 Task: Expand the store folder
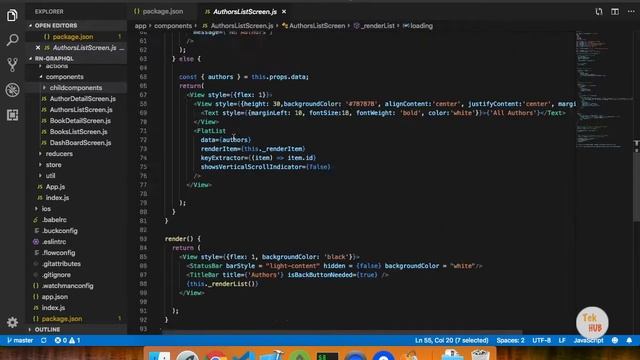53,165
